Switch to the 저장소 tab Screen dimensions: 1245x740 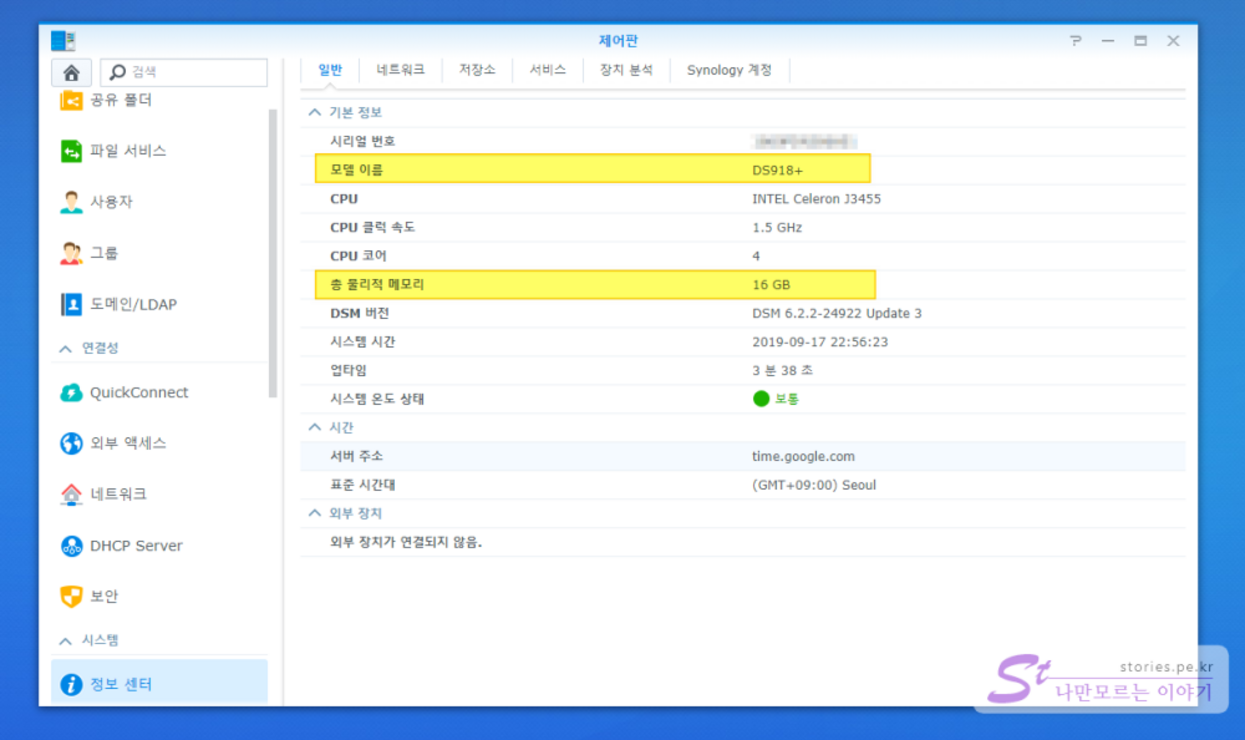click(x=477, y=70)
